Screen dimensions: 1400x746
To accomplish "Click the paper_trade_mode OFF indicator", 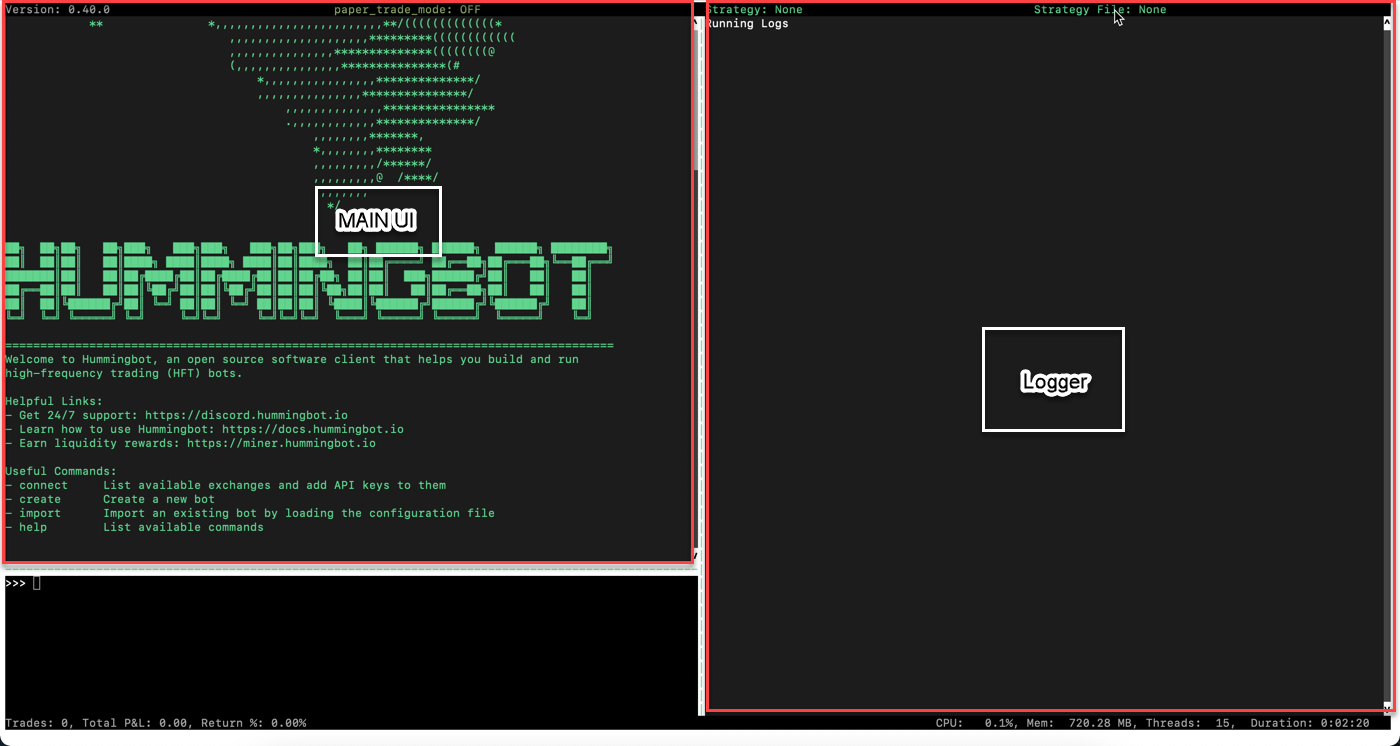I will (407, 9).
